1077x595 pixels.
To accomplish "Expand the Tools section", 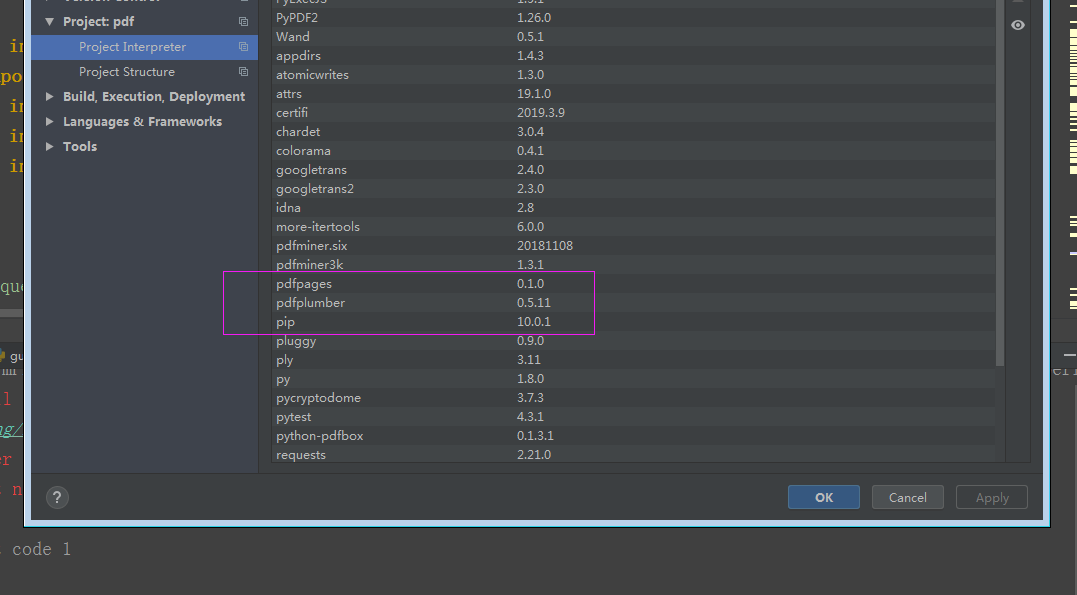I will [x=49, y=146].
